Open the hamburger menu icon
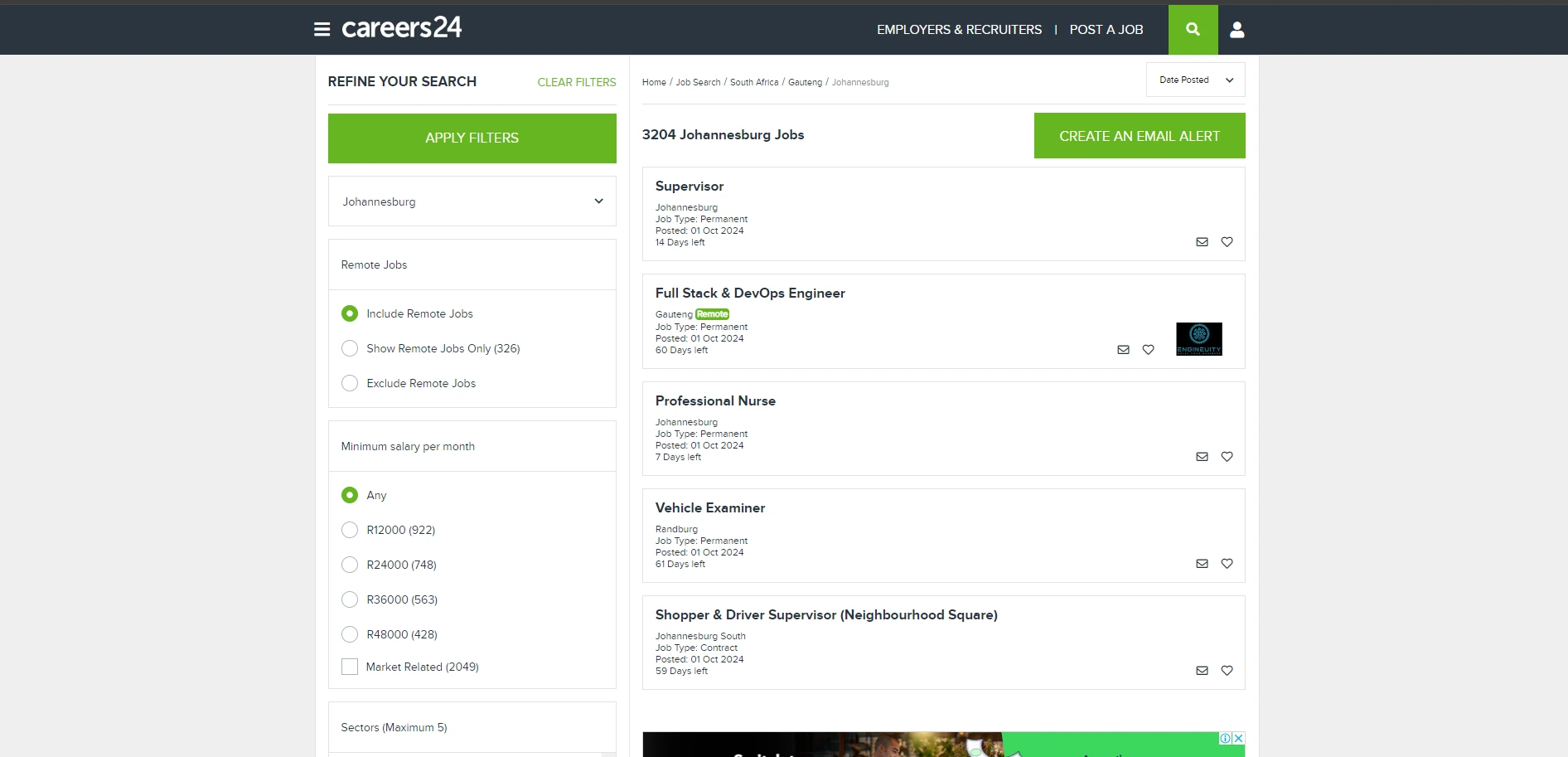Viewport: 1568px width, 757px height. (x=322, y=30)
